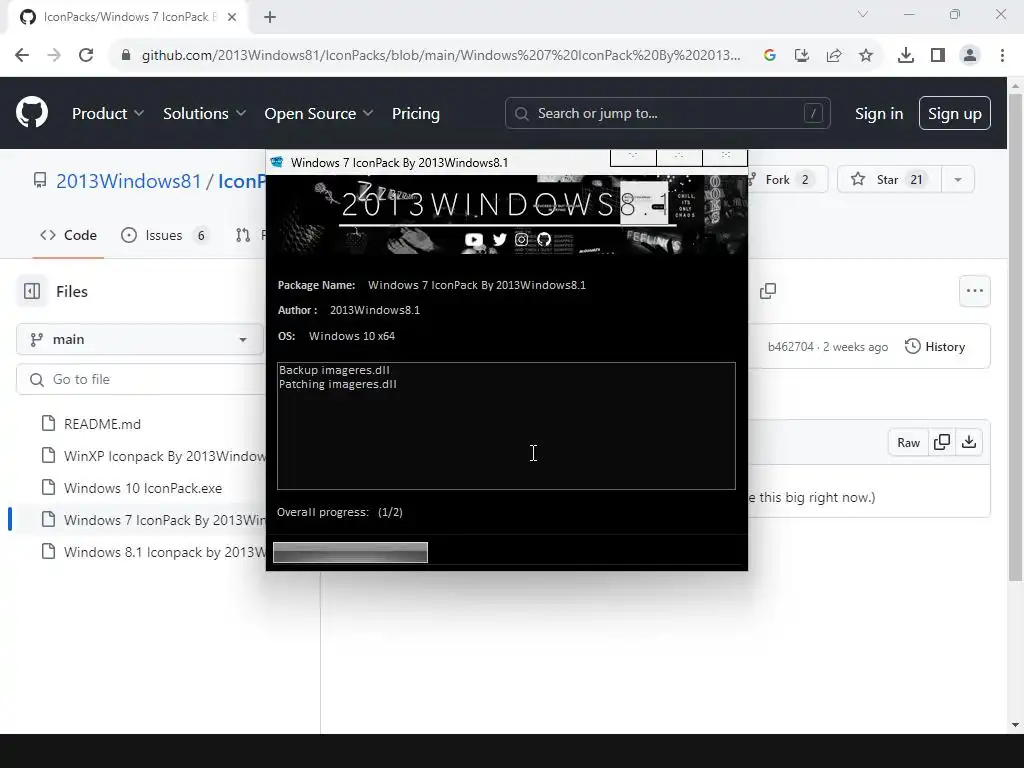Expand the Solutions dropdown
This screenshot has height=768, width=1024.
pyautogui.click(x=204, y=114)
